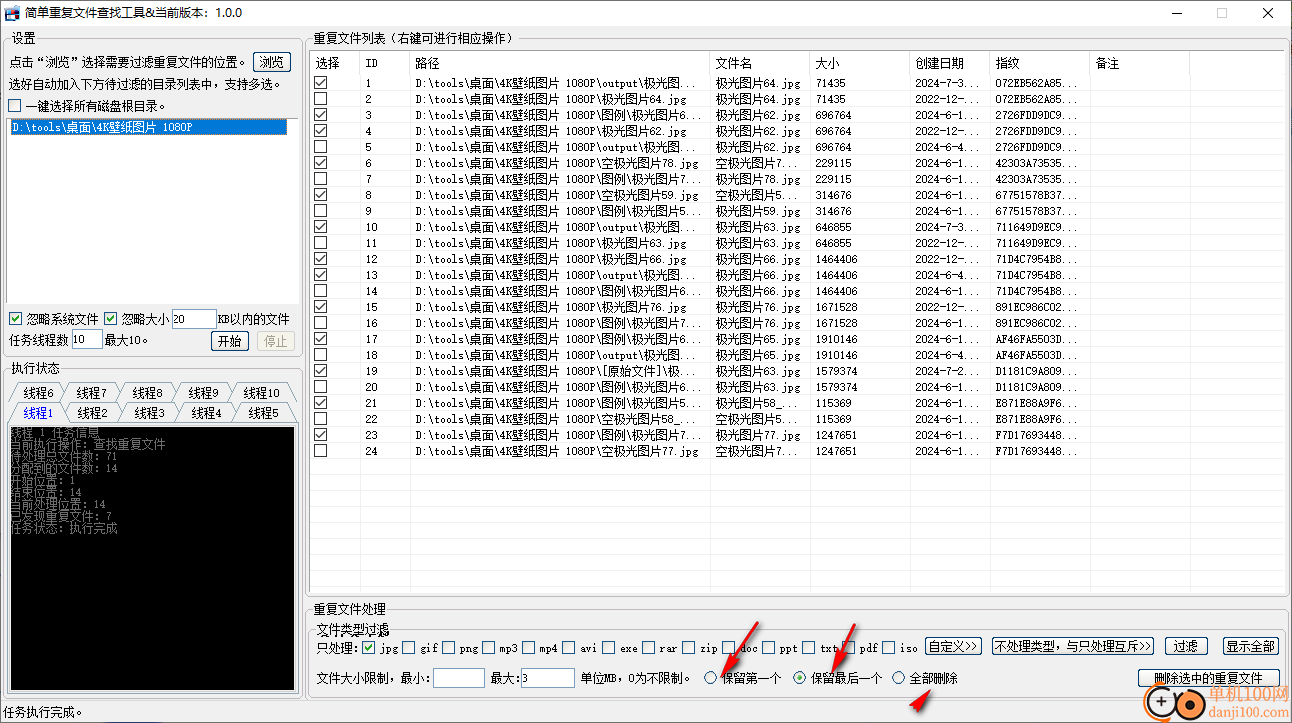
Task: Sort by the 大小 column header
Action: point(860,63)
